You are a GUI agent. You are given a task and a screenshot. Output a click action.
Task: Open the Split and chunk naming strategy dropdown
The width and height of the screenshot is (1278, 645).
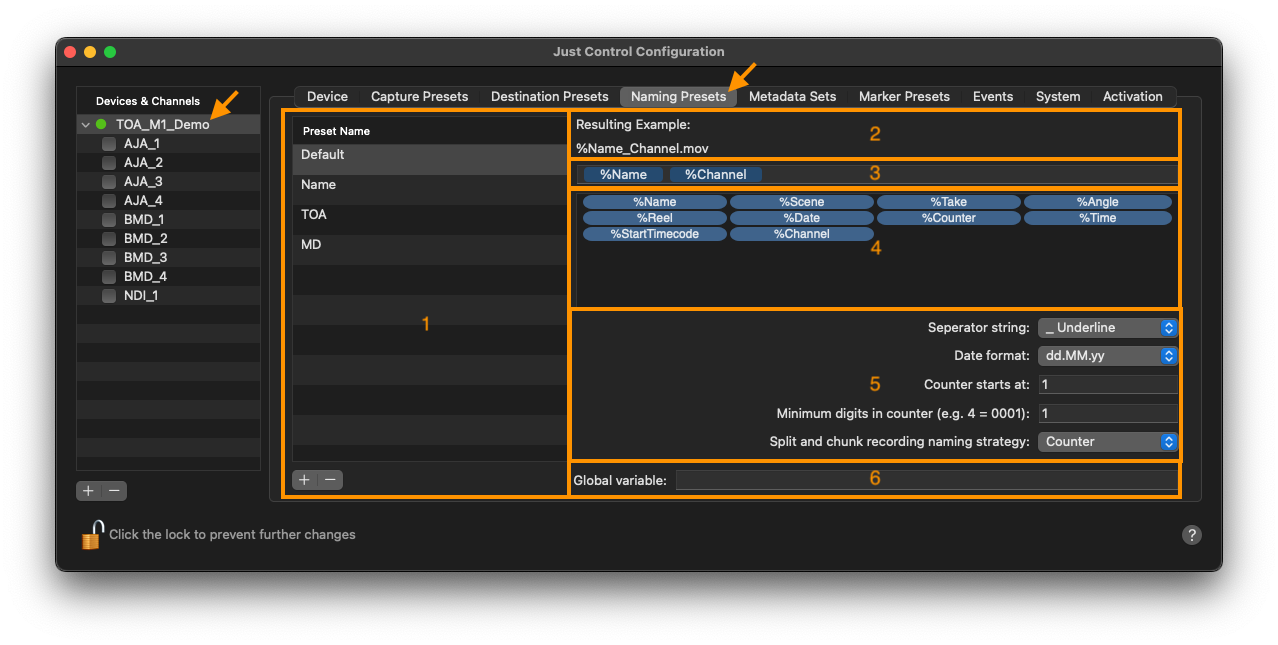pos(1107,441)
